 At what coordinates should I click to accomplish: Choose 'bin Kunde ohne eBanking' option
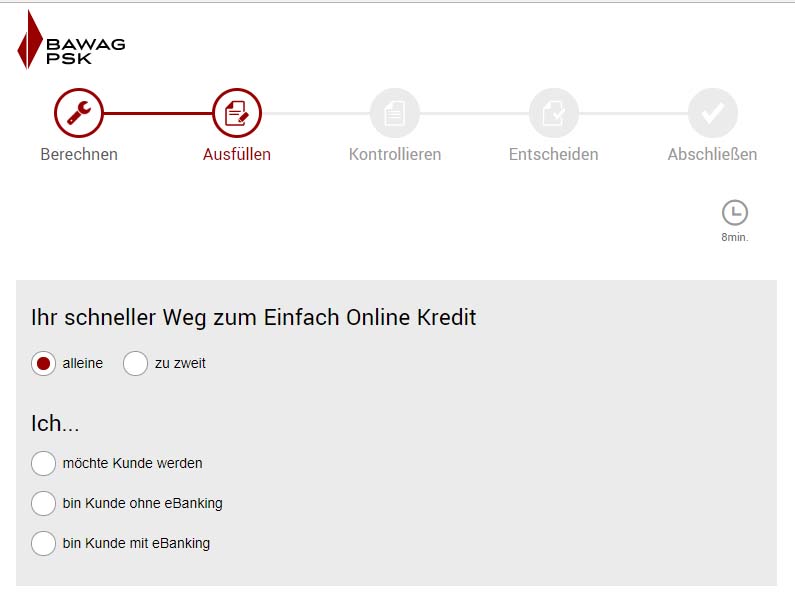[43, 503]
